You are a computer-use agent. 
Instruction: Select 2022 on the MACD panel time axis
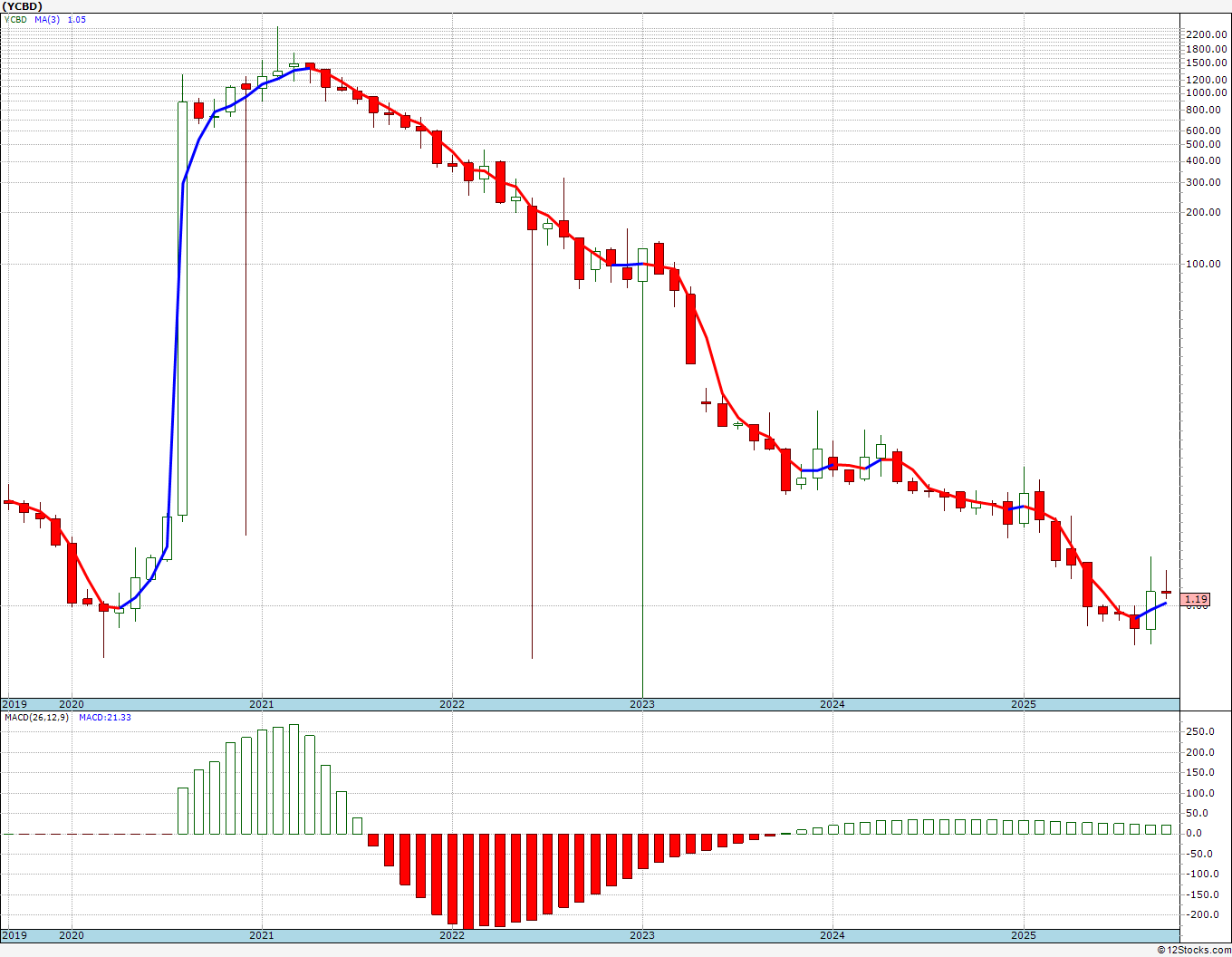coord(451,935)
